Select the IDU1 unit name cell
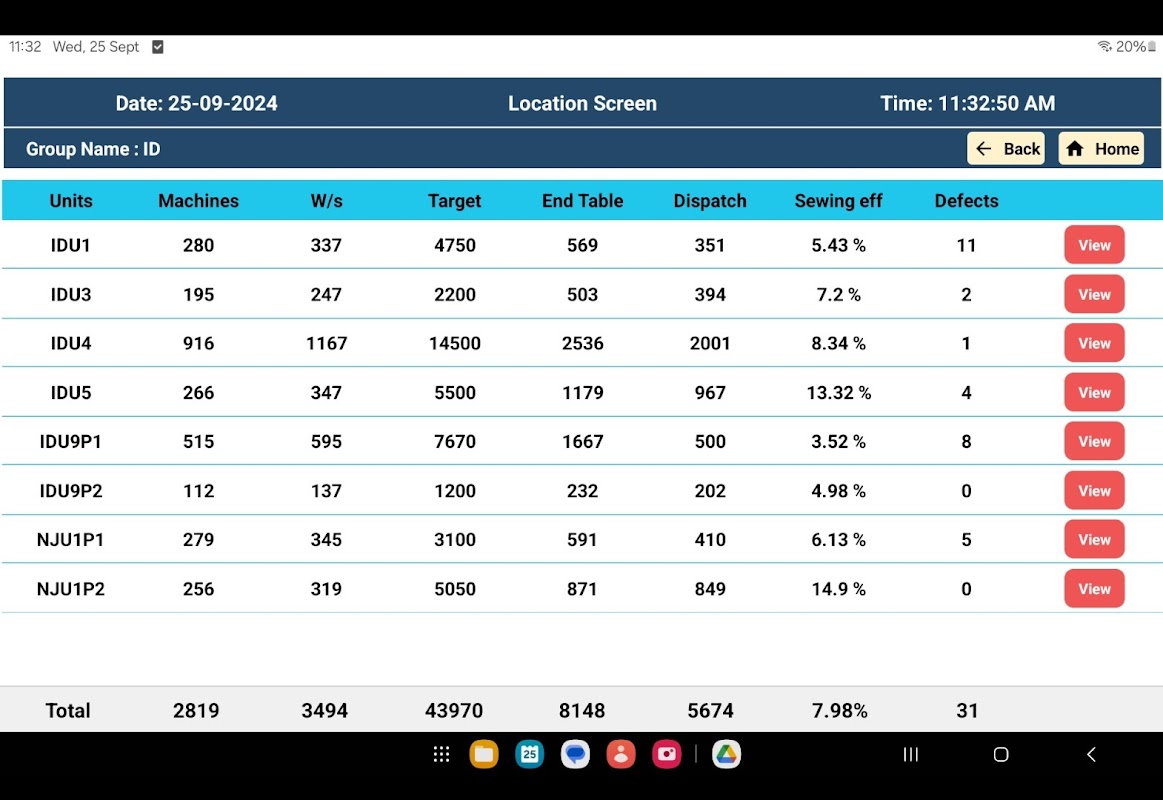This screenshot has height=800, width=1163. [70, 245]
